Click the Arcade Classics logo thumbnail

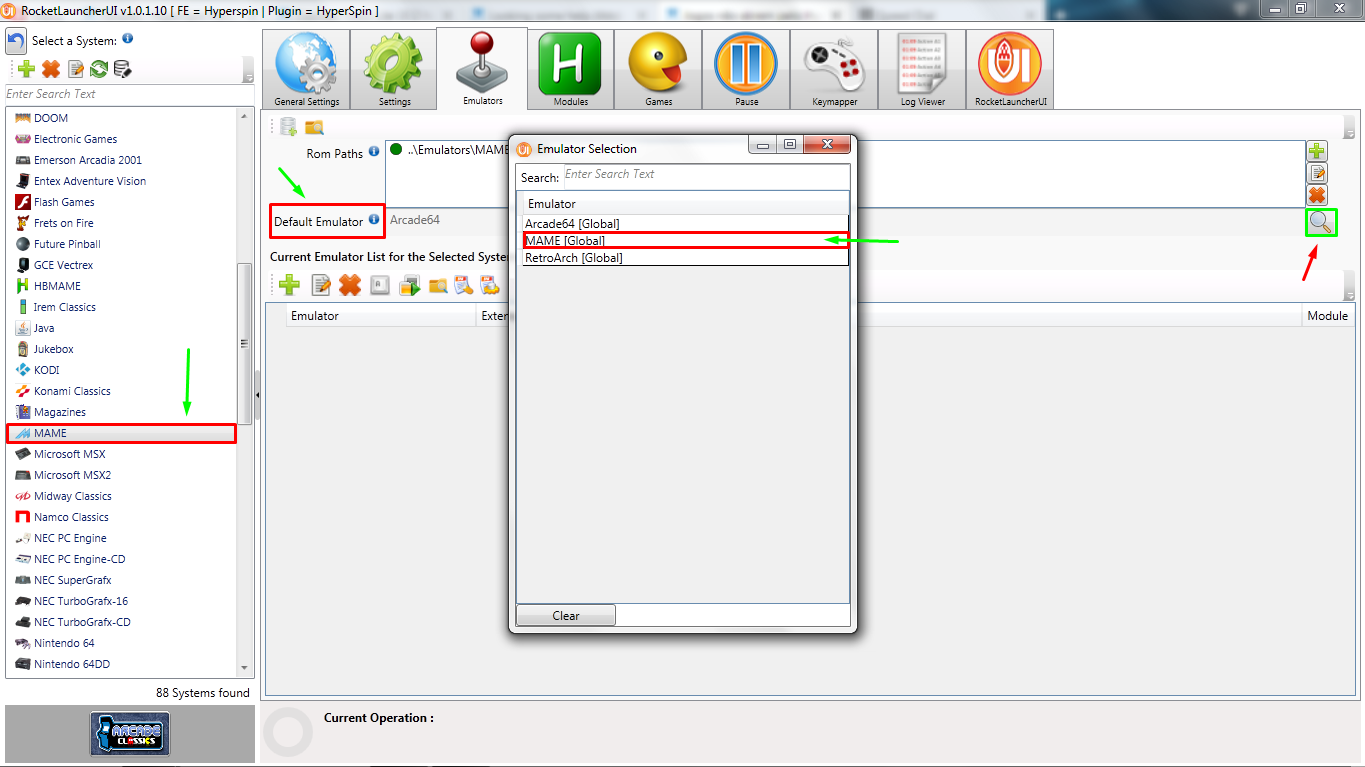point(129,733)
